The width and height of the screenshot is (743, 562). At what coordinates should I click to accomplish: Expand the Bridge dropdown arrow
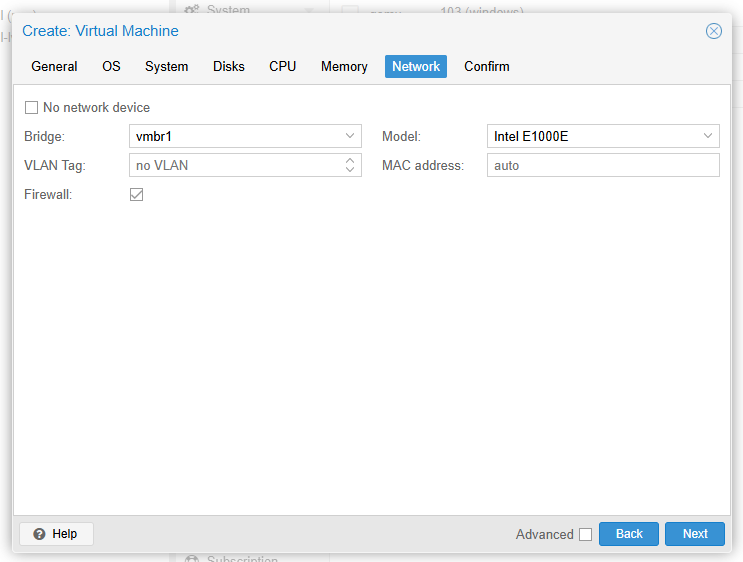[x=350, y=136]
